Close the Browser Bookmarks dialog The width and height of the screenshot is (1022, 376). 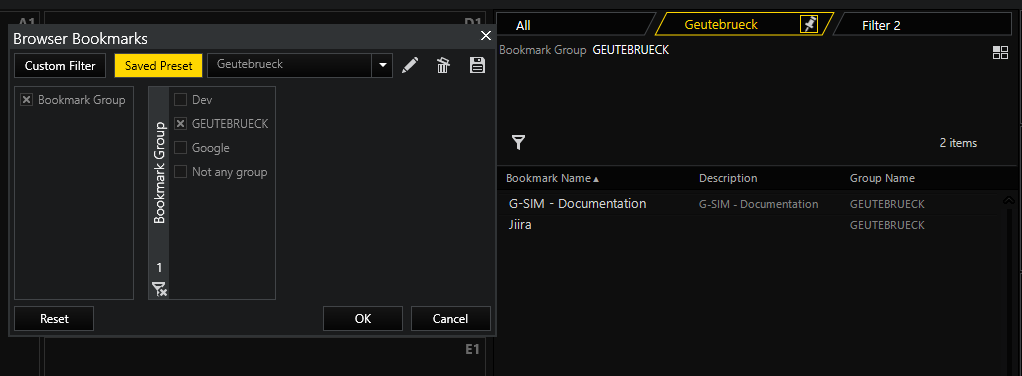tap(486, 36)
